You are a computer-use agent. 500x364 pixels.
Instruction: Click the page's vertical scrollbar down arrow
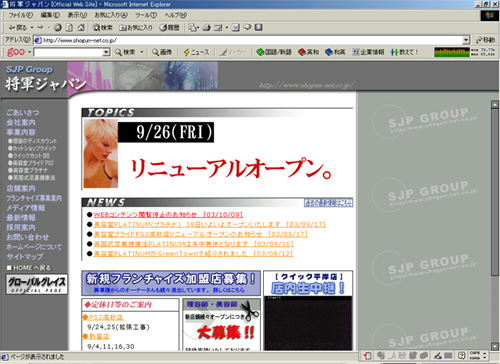(x=495, y=346)
